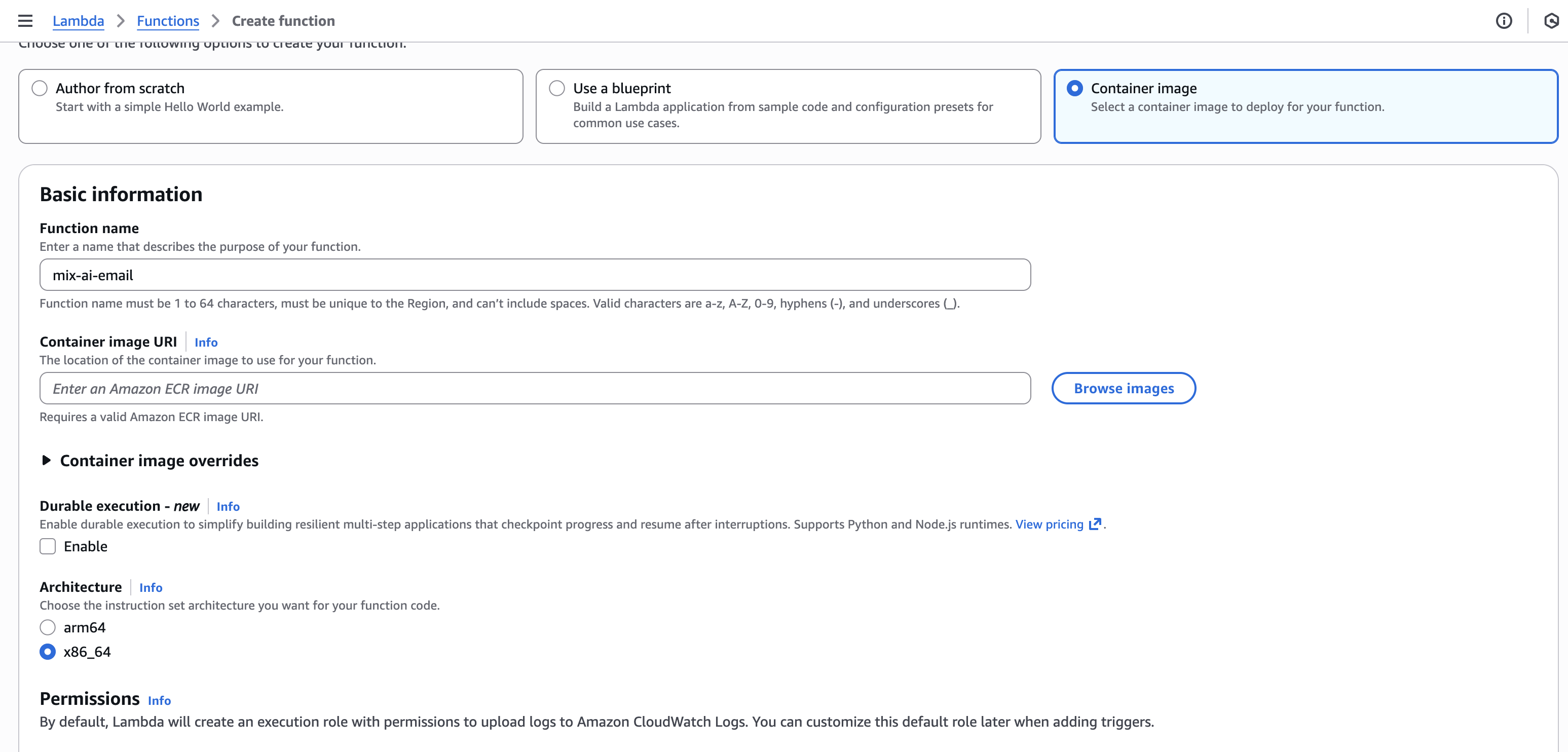Select Use a blueprint option
1568x752 pixels.
pos(556,88)
